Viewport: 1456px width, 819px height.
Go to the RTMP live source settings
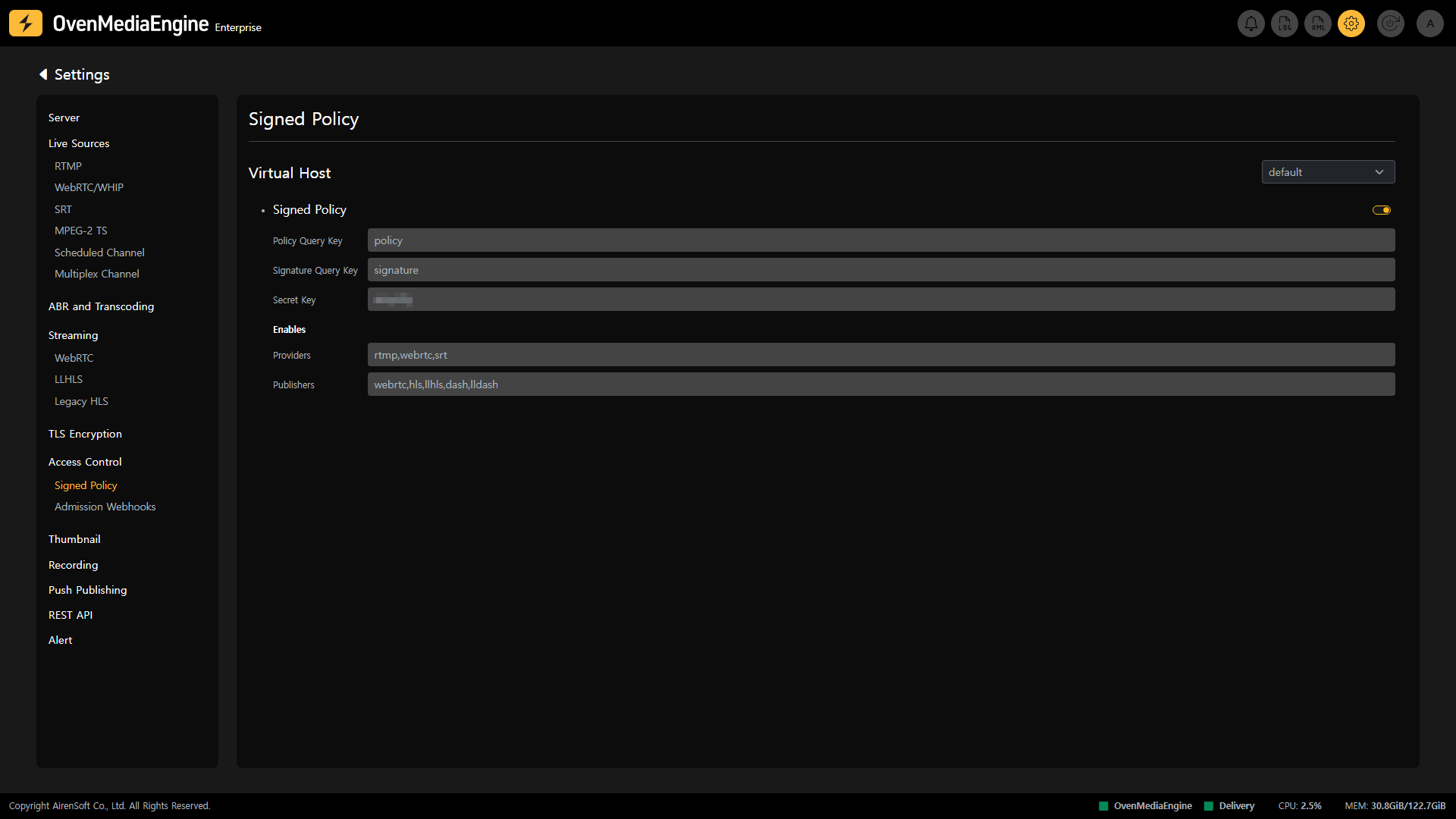coord(68,166)
